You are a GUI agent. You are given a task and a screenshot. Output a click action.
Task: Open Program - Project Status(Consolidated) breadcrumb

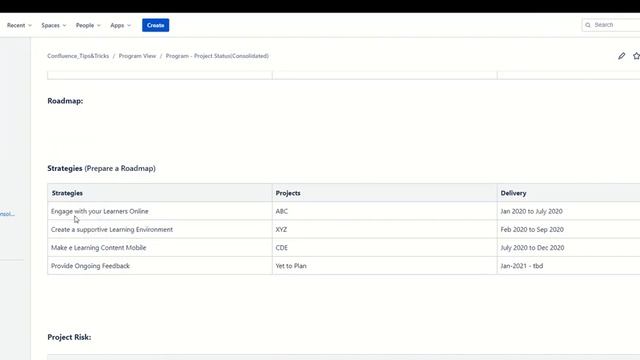(x=217, y=56)
